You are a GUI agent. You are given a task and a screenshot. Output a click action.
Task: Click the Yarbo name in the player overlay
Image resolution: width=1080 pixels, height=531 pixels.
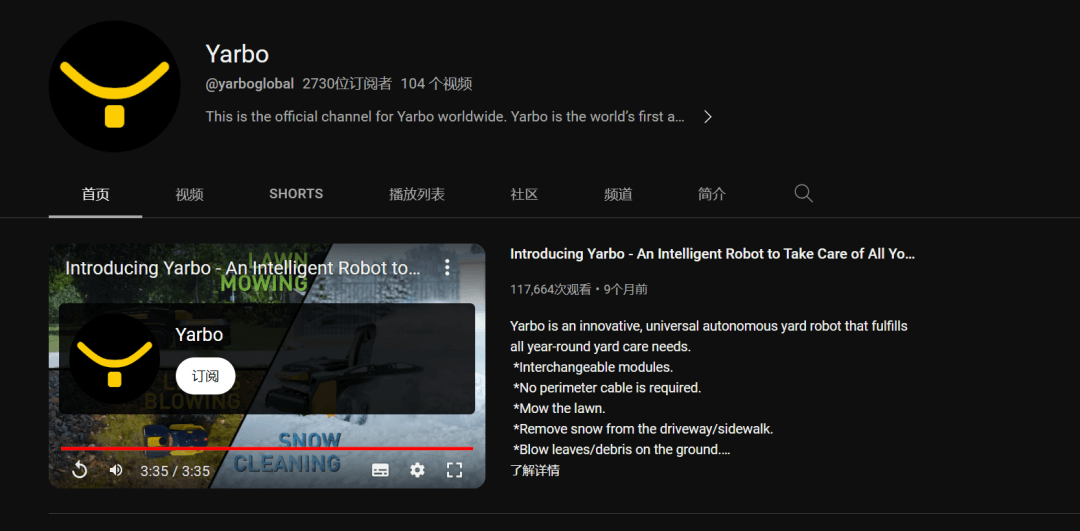(x=199, y=335)
